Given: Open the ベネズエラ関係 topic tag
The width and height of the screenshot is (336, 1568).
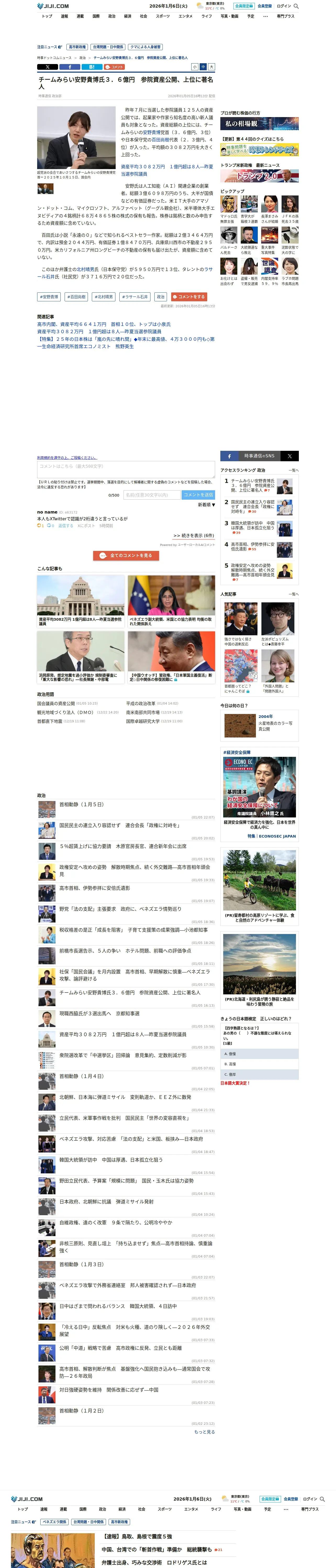Looking at the screenshot, I should pos(54,1522).
